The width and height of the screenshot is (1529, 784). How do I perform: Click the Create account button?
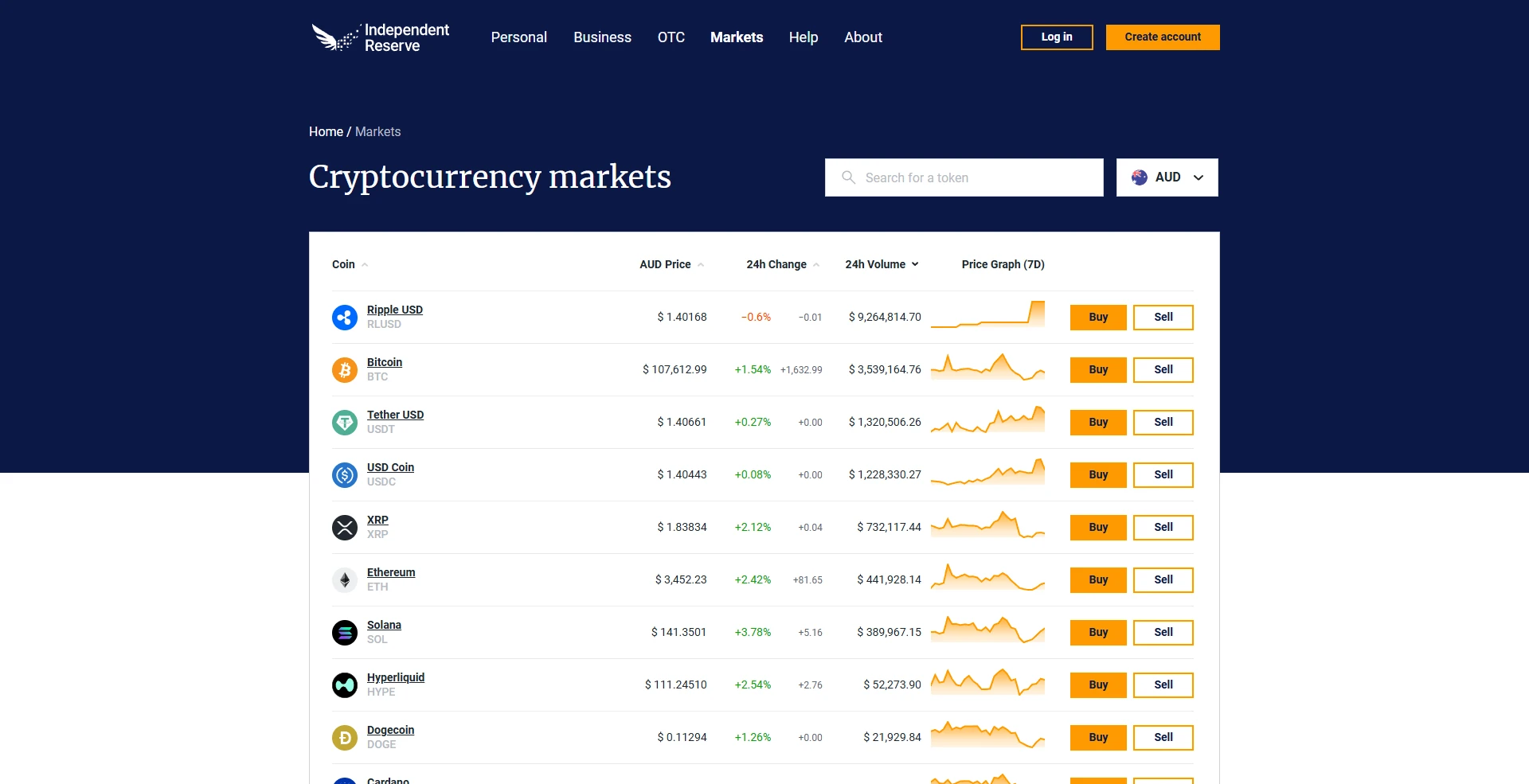(1163, 37)
